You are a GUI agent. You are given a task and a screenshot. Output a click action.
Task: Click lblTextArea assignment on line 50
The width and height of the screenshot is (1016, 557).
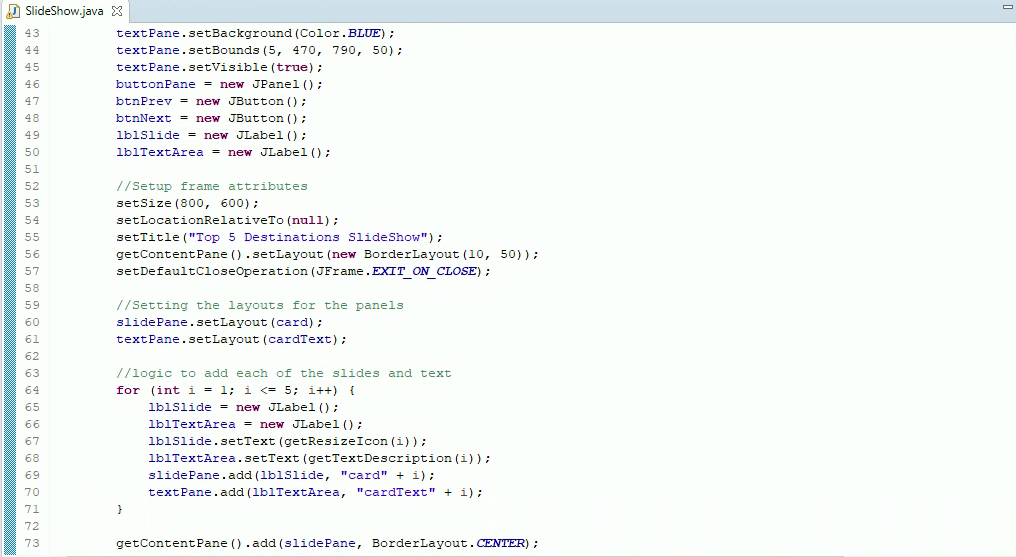[223, 152]
